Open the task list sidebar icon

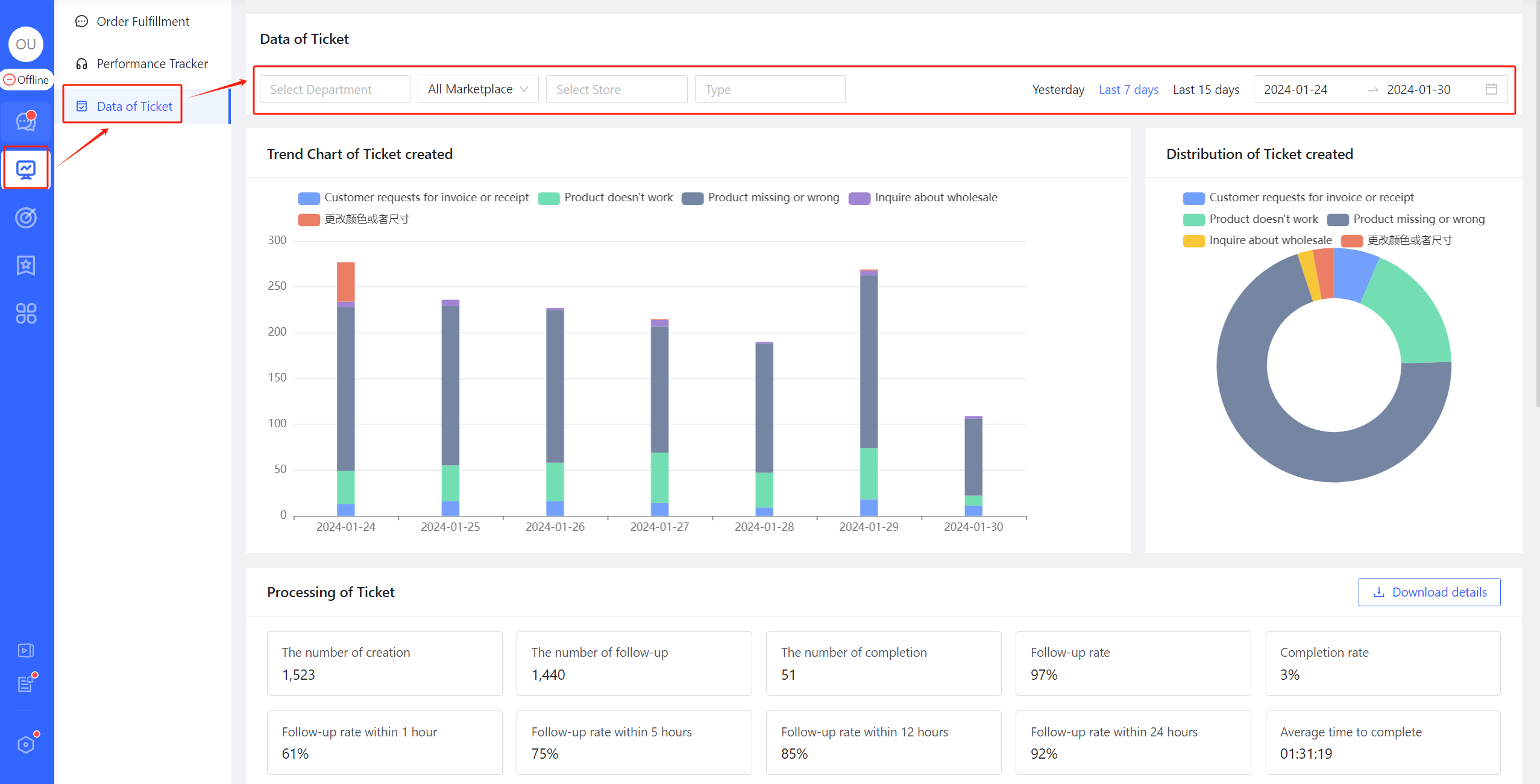pos(26,684)
